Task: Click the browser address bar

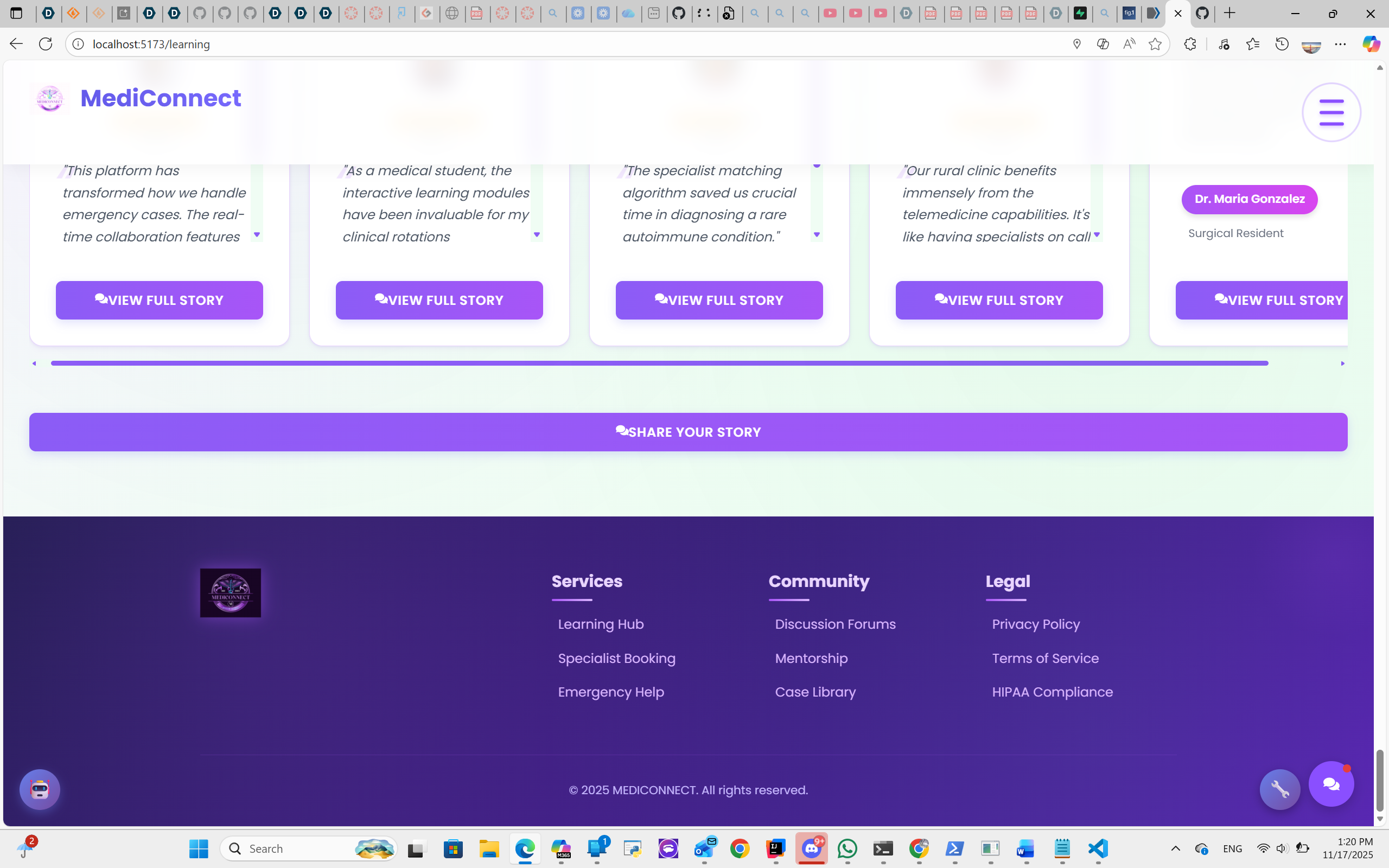Action: (x=517, y=44)
